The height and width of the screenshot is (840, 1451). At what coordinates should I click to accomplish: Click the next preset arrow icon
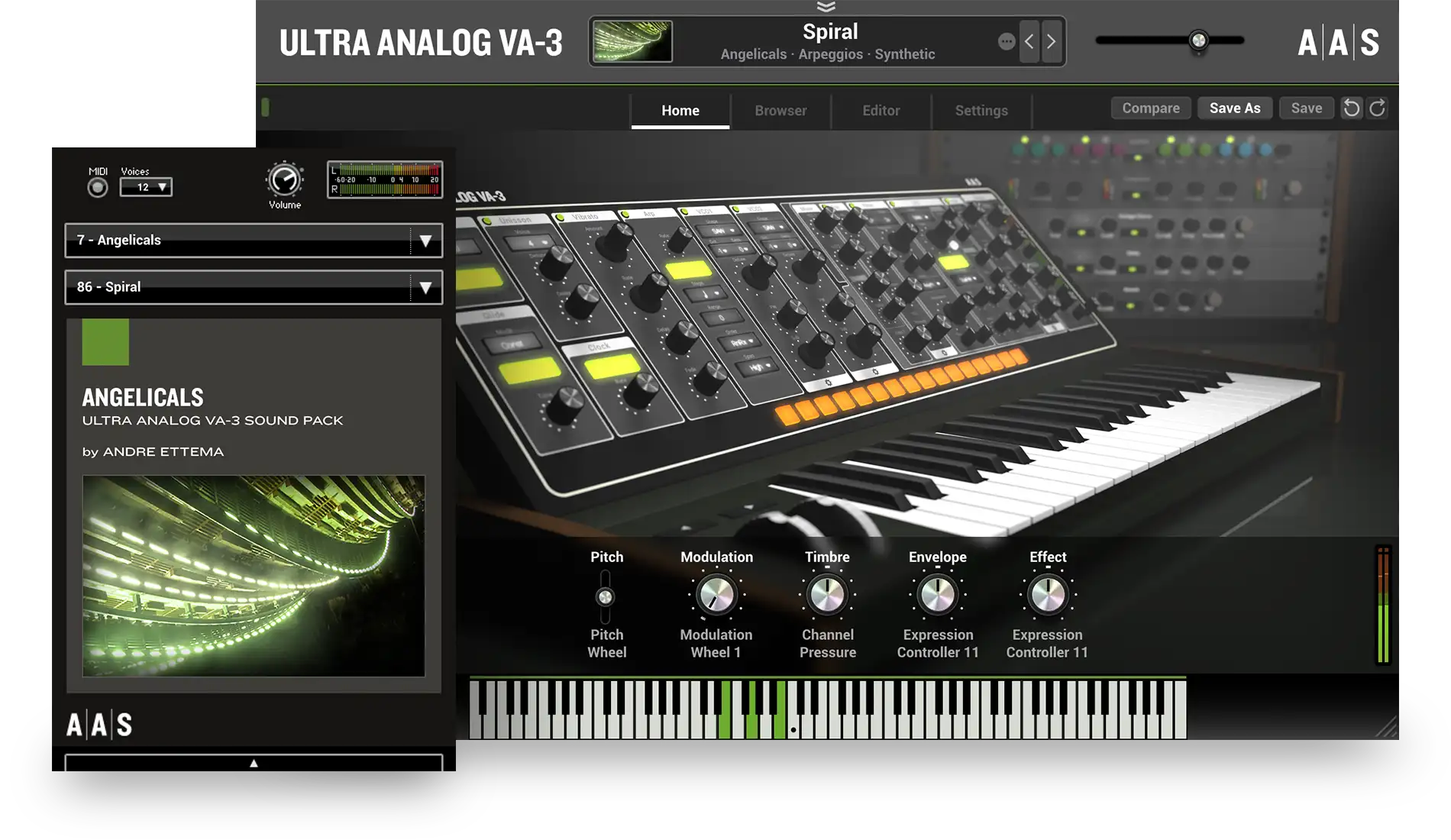click(1052, 42)
